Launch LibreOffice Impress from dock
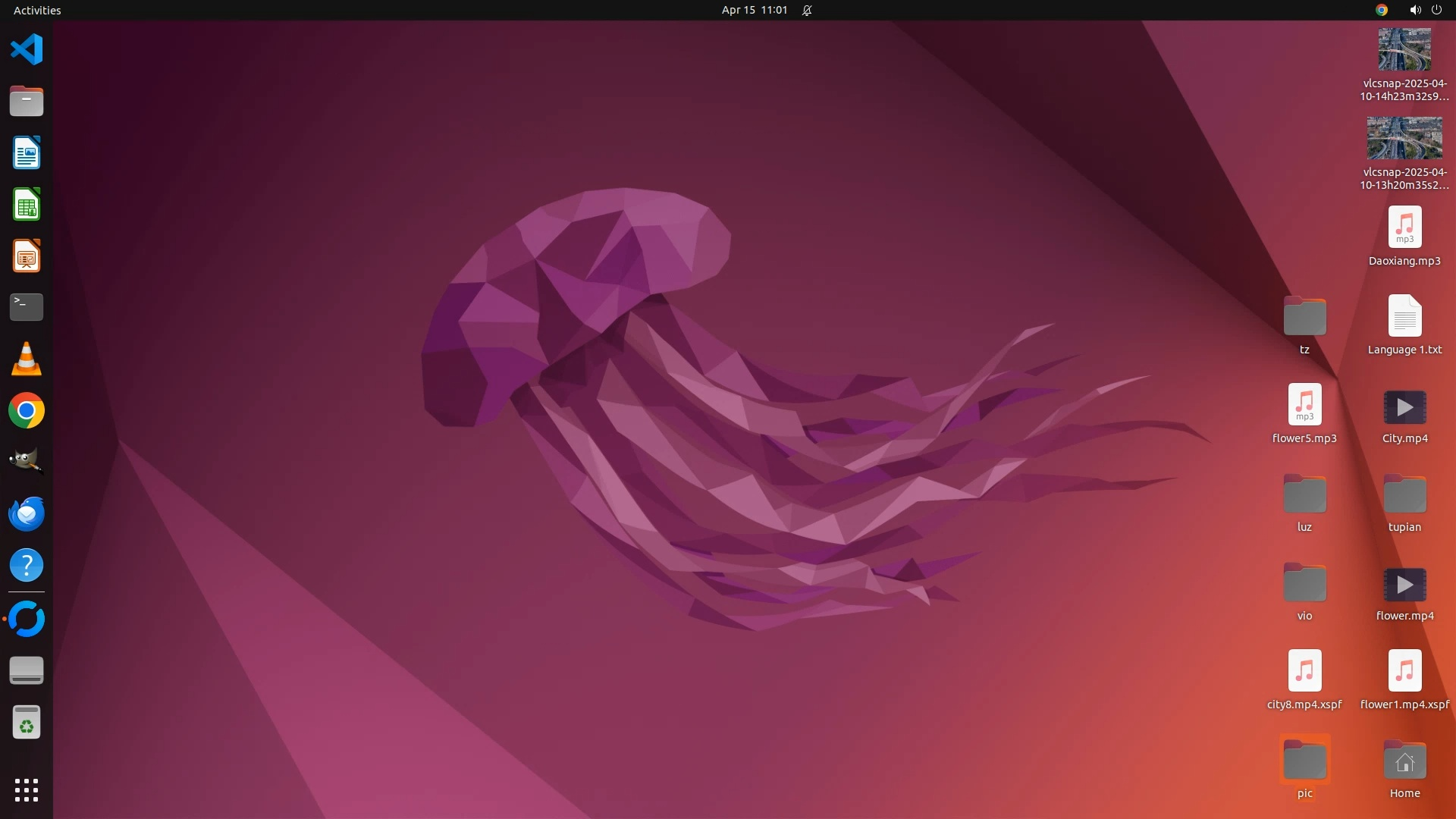 coord(27,256)
